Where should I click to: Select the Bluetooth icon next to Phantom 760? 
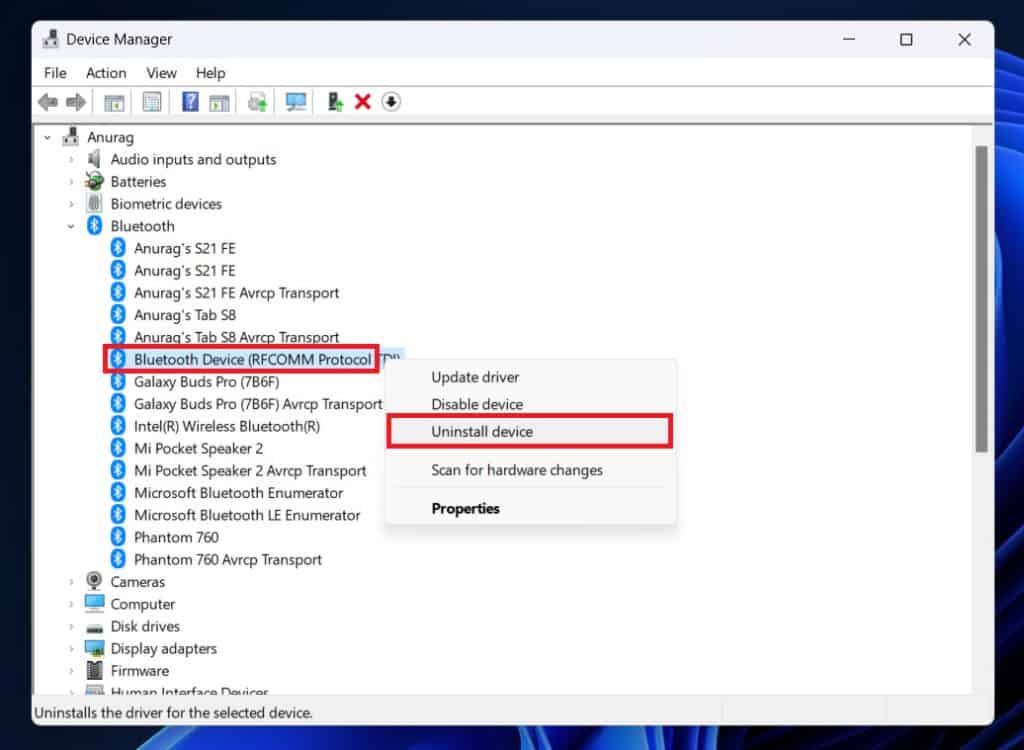point(120,537)
